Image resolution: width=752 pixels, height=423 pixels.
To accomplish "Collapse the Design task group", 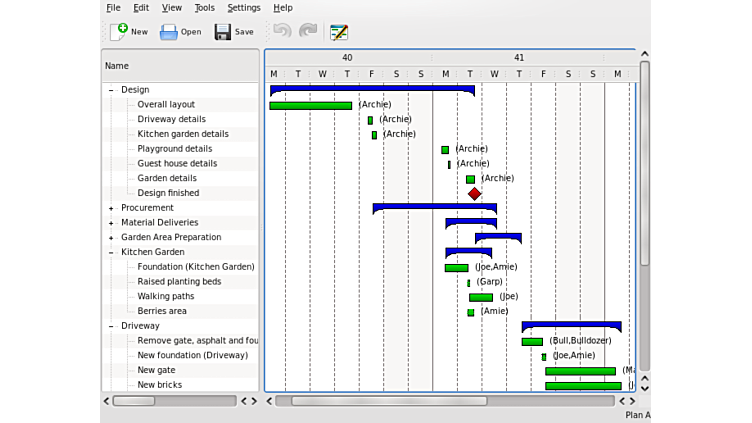I will (x=111, y=90).
